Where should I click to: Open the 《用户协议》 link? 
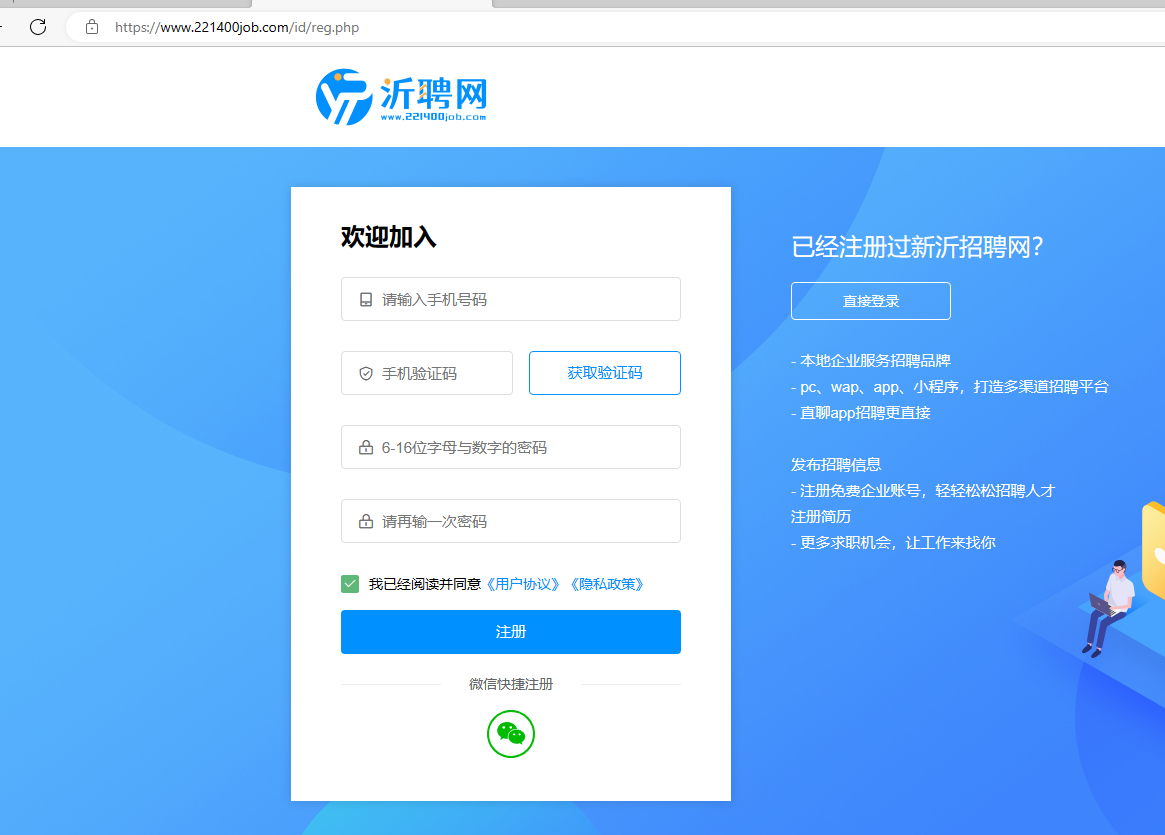coord(523,585)
